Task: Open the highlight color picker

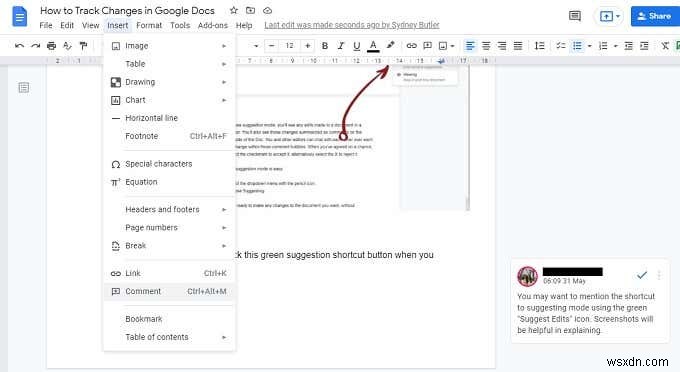Action: point(390,45)
